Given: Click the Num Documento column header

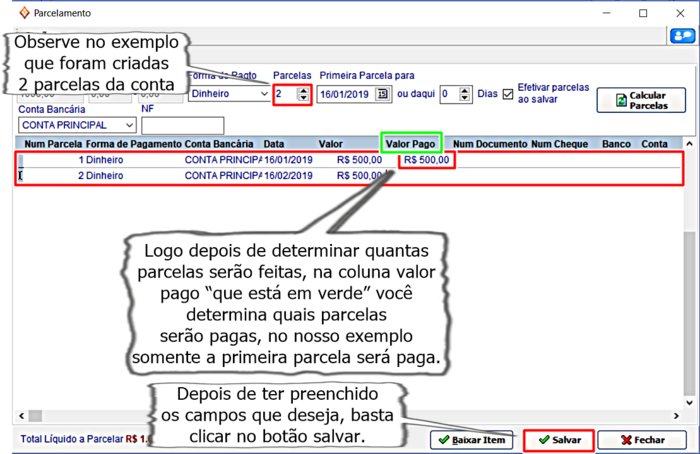Looking at the screenshot, I should tap(489, 144).
